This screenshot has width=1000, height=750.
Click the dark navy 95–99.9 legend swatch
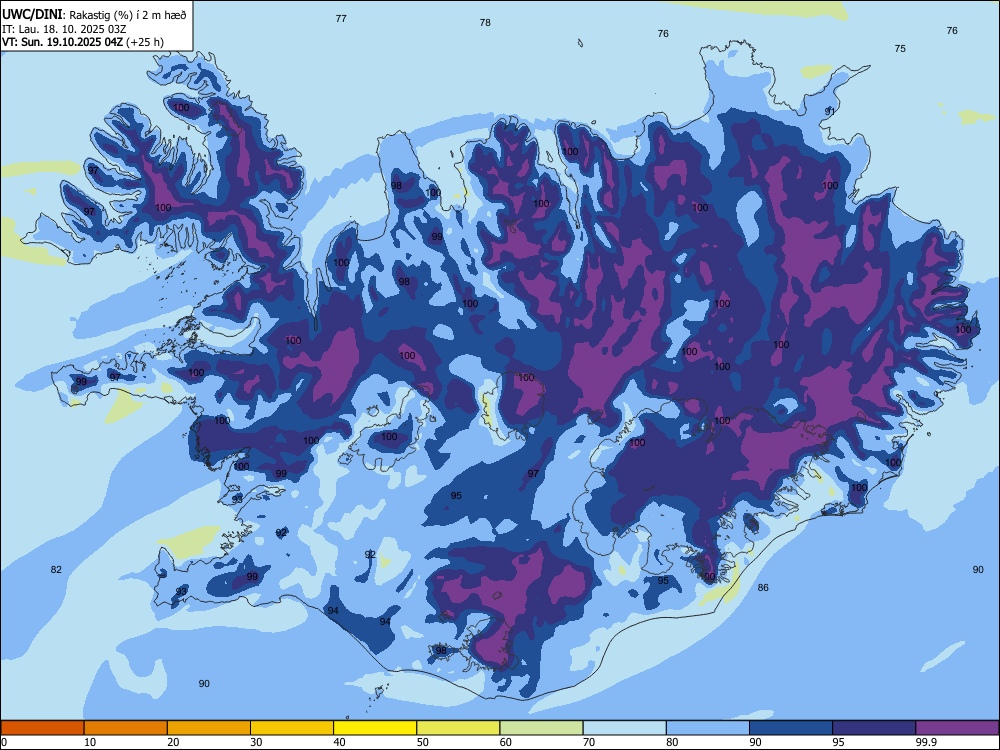point(874,728)
